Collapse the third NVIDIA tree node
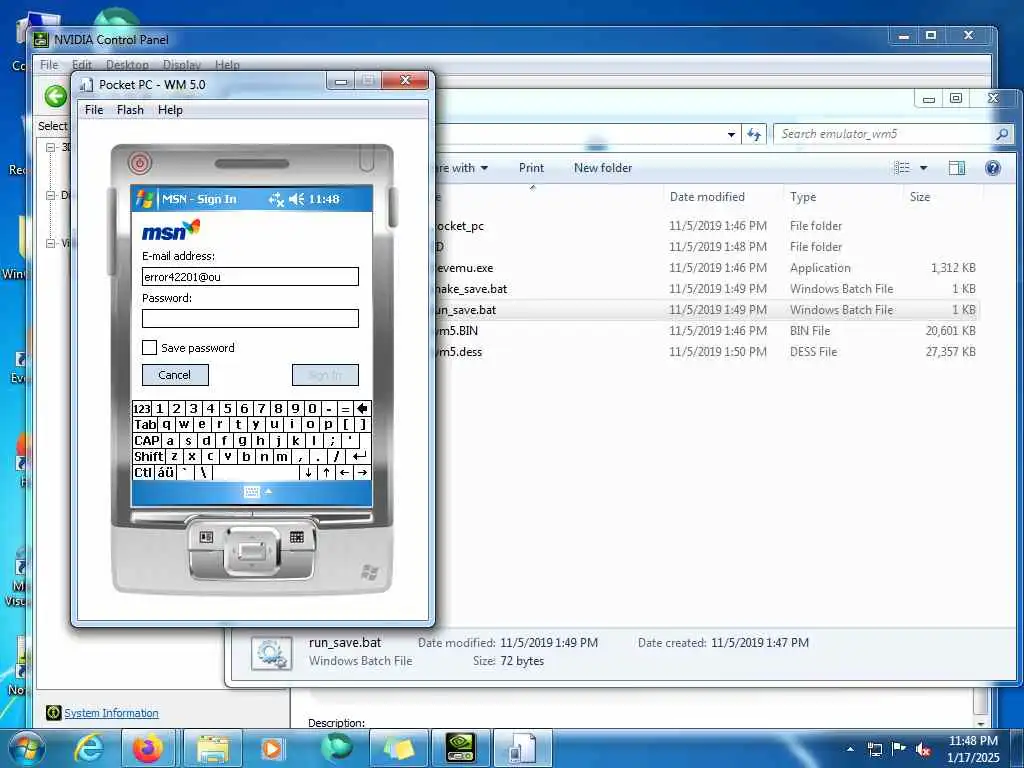The height and width of the screenshot is (768, 1024). click(x=50, y=243)
